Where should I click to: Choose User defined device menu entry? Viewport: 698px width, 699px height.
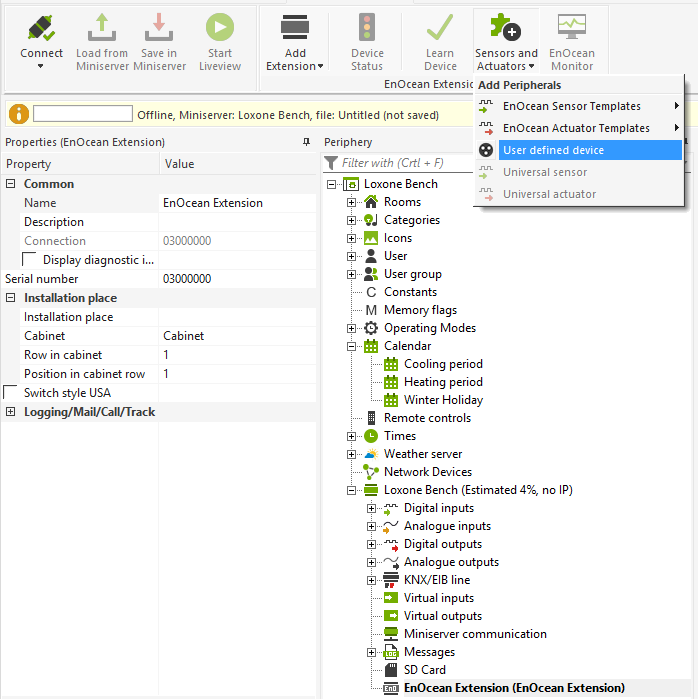click(x=579, y=150)
